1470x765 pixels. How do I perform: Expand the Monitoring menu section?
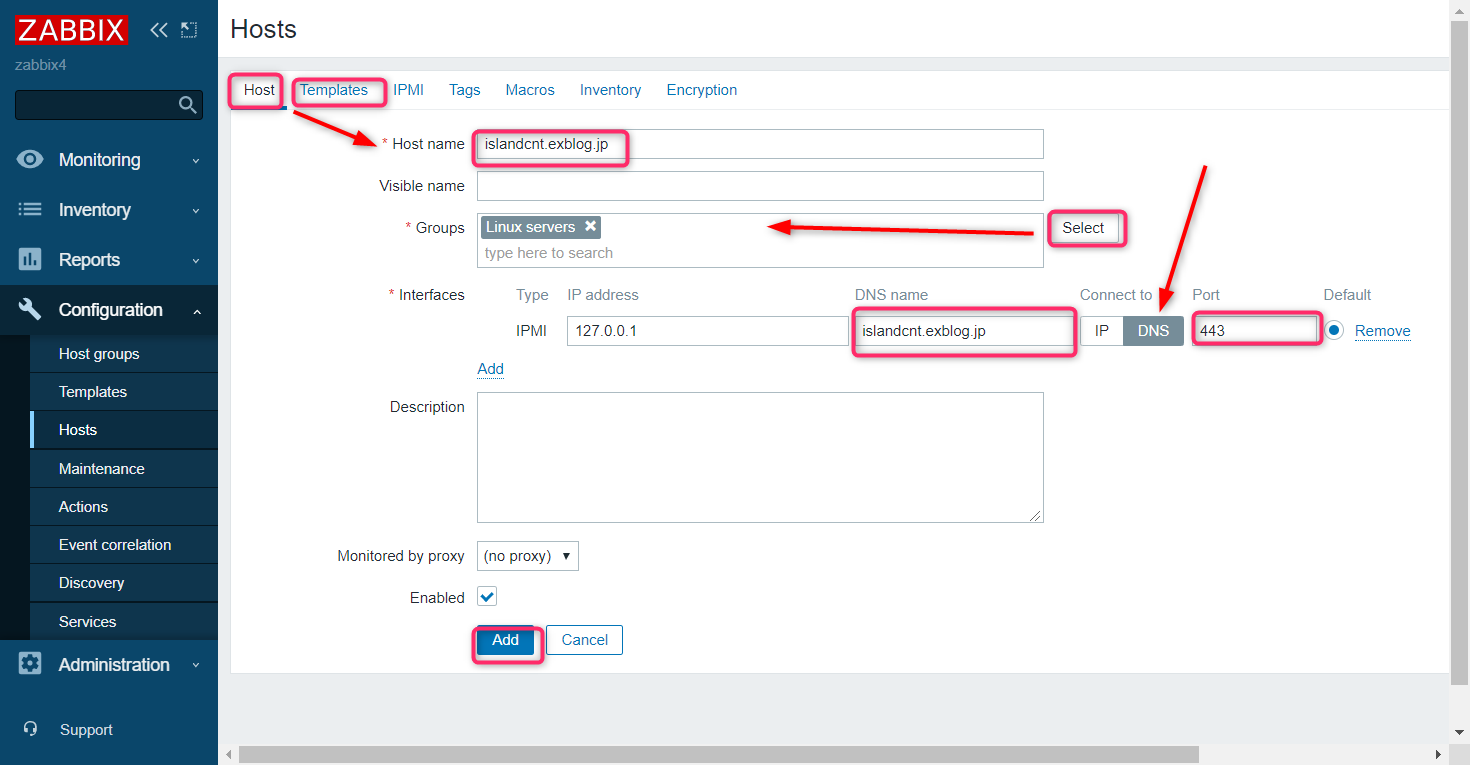point(109,160)
